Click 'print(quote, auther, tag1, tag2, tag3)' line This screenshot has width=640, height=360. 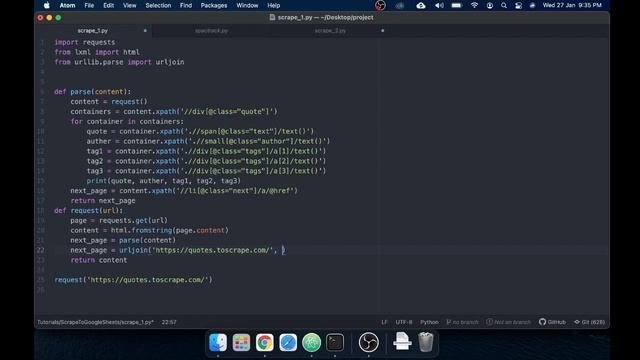(x=164, y=180)
